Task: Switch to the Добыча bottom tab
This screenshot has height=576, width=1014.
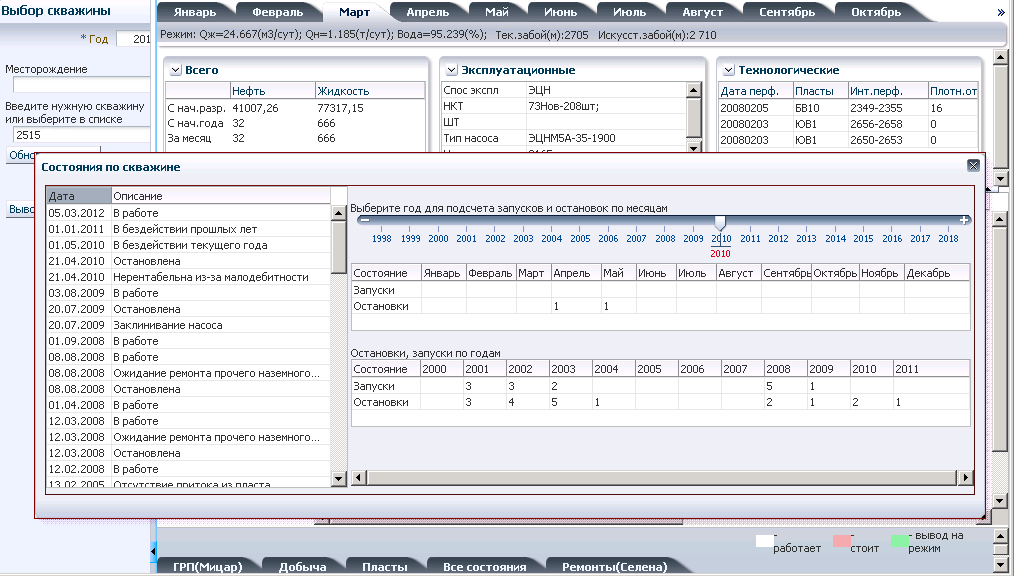Action: coord(303,566)
